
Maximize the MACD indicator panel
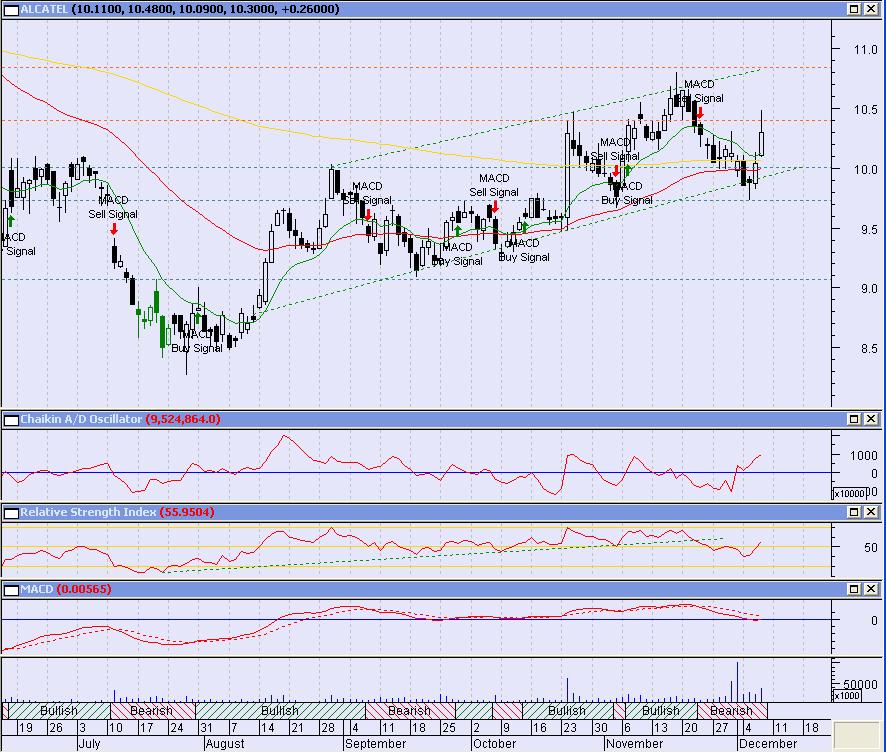coord(854,589)
